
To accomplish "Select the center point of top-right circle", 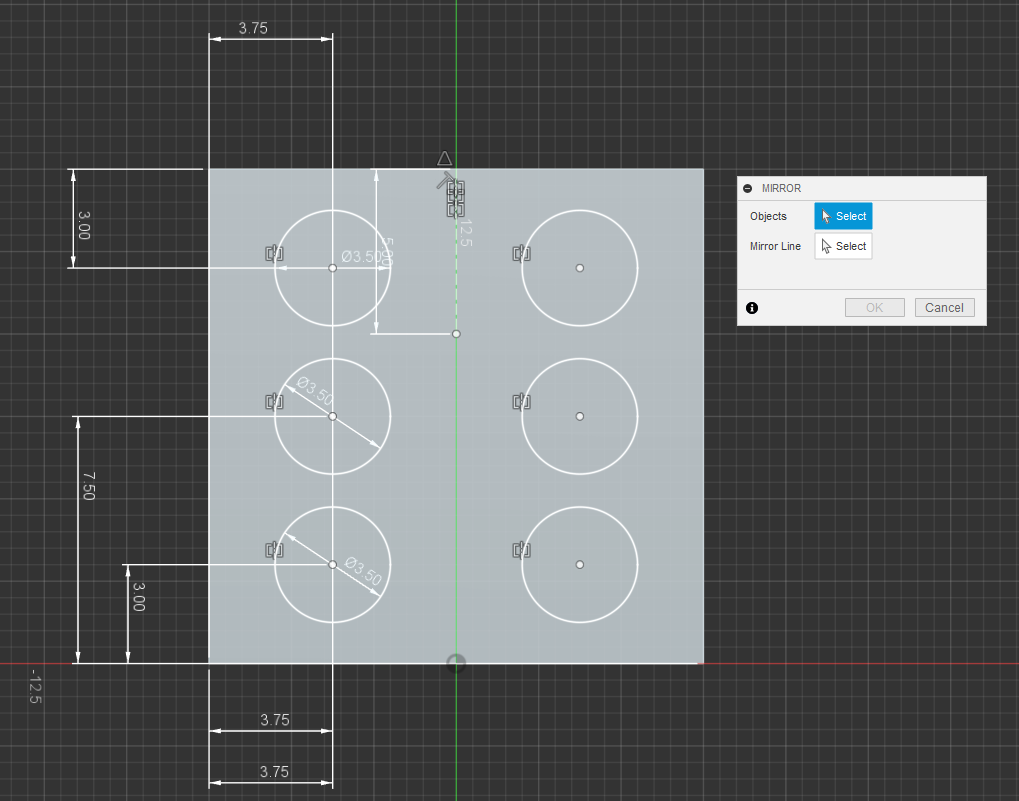I will (580, 268).
